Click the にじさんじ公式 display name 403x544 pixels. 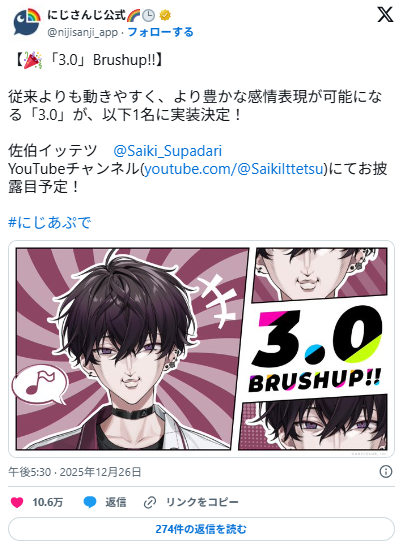click(x=86, y=15)
